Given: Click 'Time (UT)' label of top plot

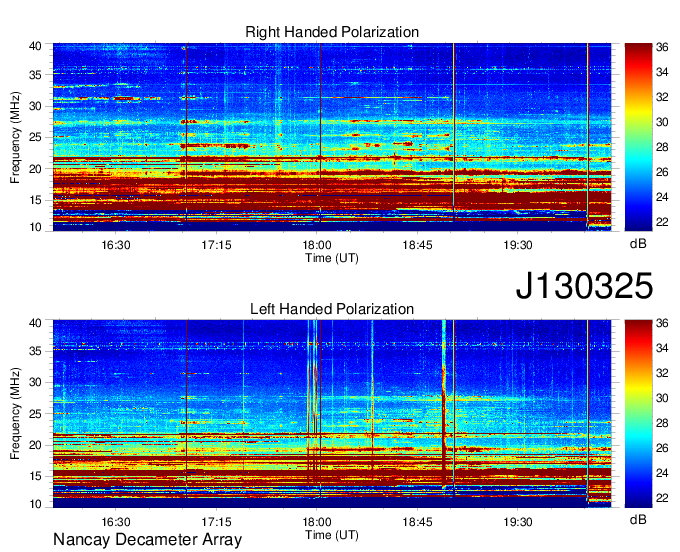Looking at the screenshot, I should 332,258.
